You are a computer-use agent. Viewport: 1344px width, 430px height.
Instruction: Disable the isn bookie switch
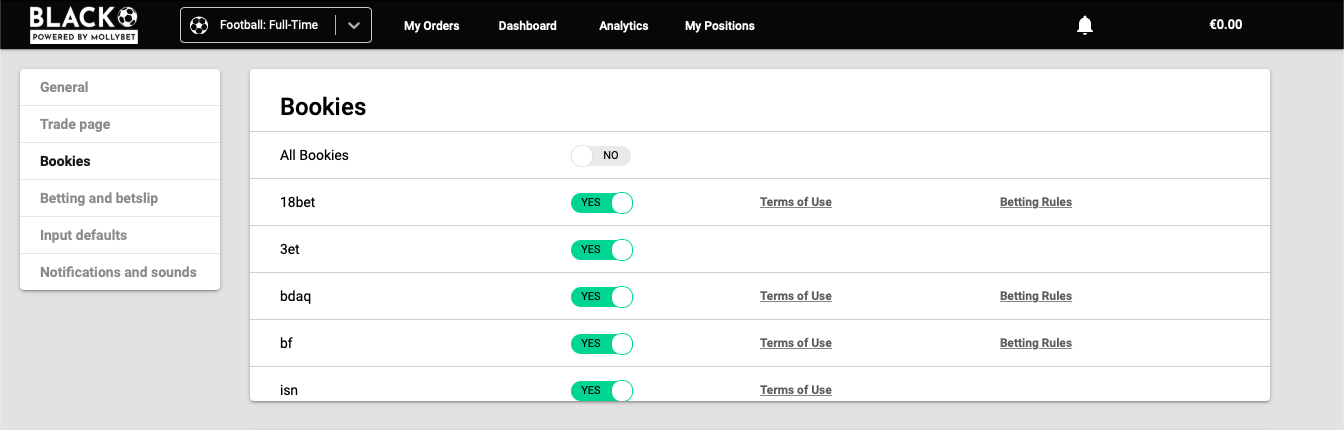point(602,390)
